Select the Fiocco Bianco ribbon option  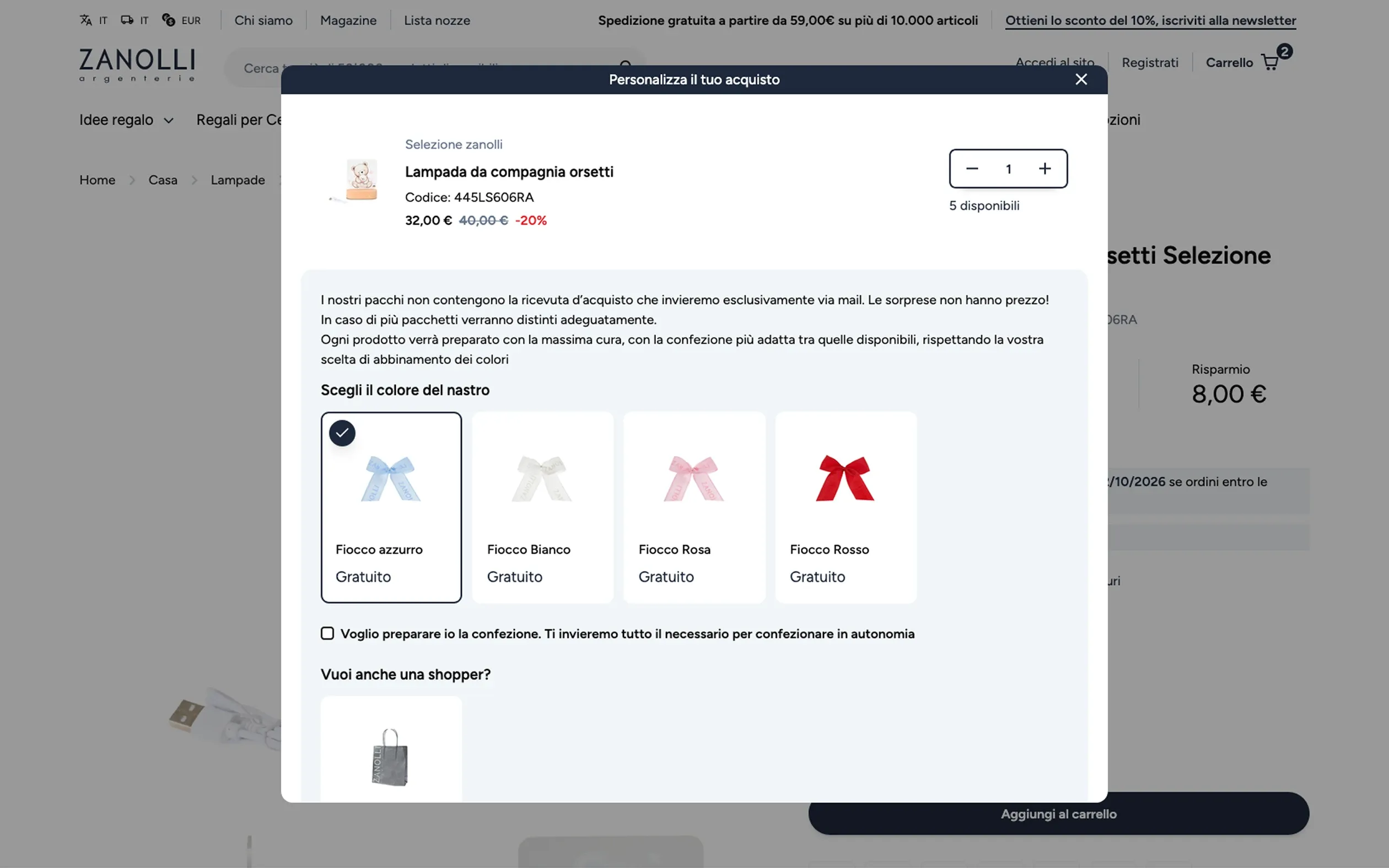click(542, 507)
